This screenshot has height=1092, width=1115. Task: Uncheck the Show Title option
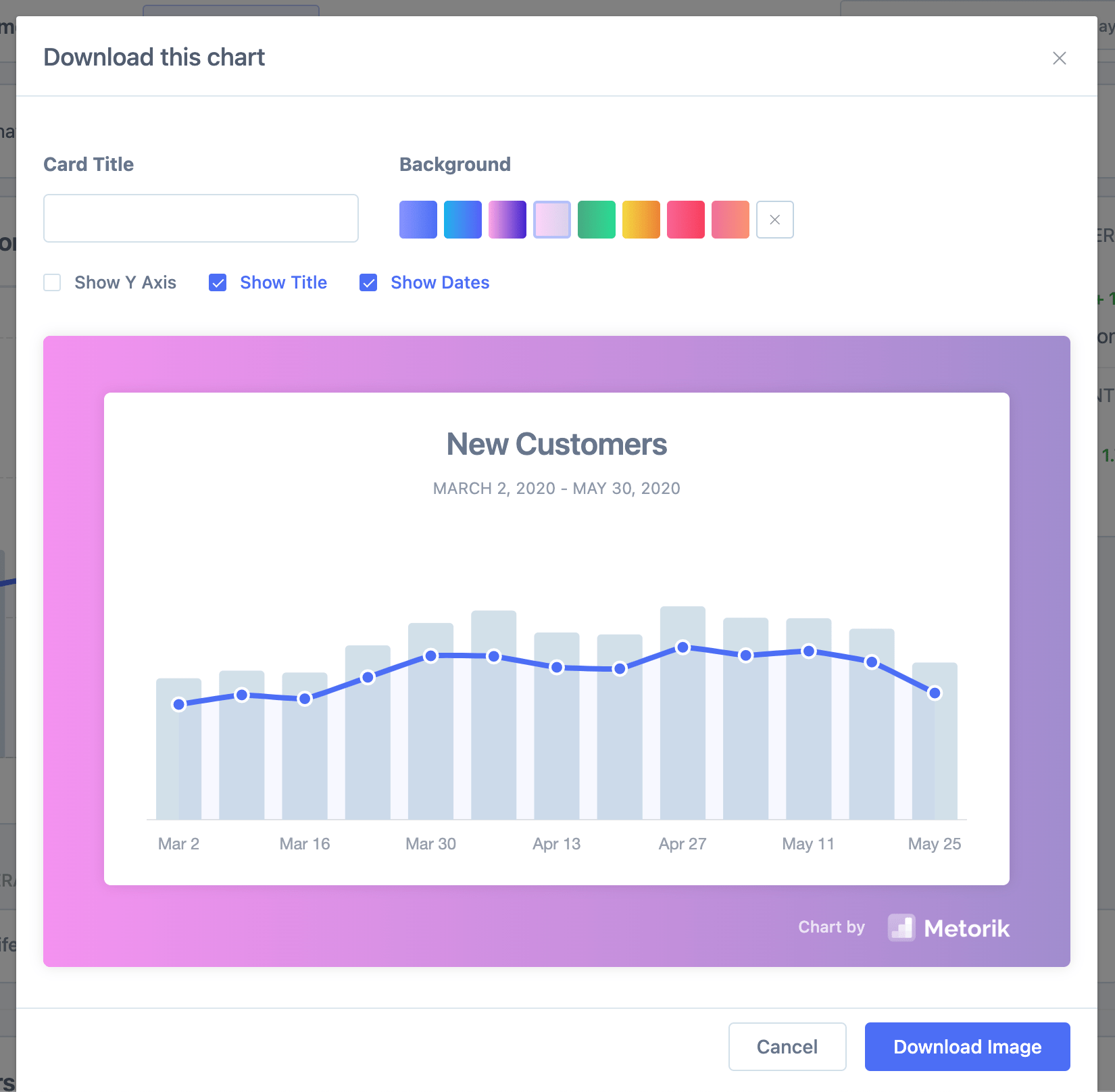[218, 282]
